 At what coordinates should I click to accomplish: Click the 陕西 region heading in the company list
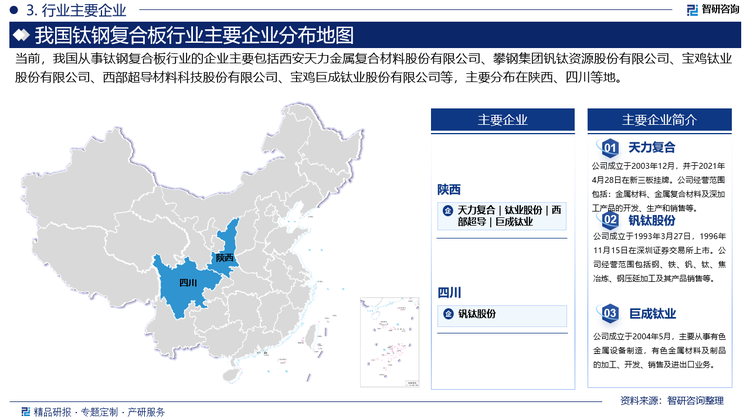(449, 190)
